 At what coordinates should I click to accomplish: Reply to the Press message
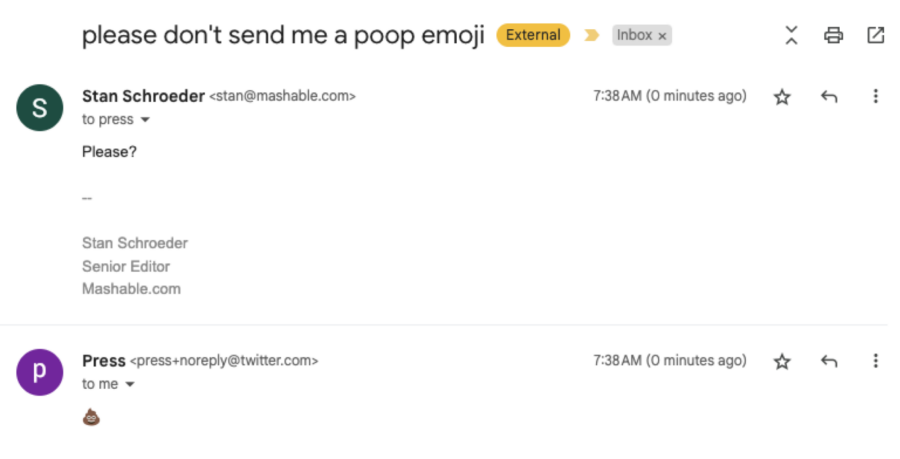pos(829,361)
